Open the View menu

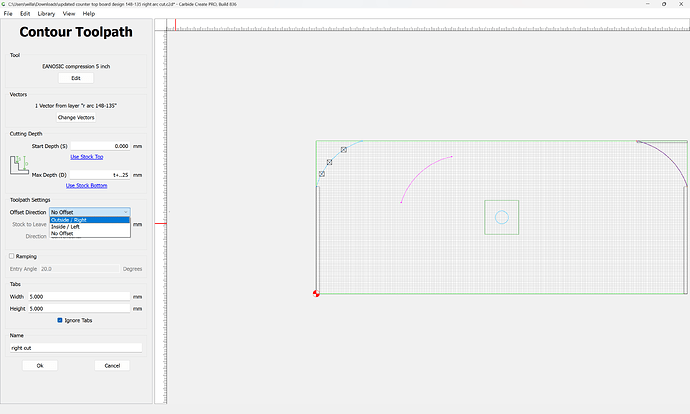(x=68, y=14)
